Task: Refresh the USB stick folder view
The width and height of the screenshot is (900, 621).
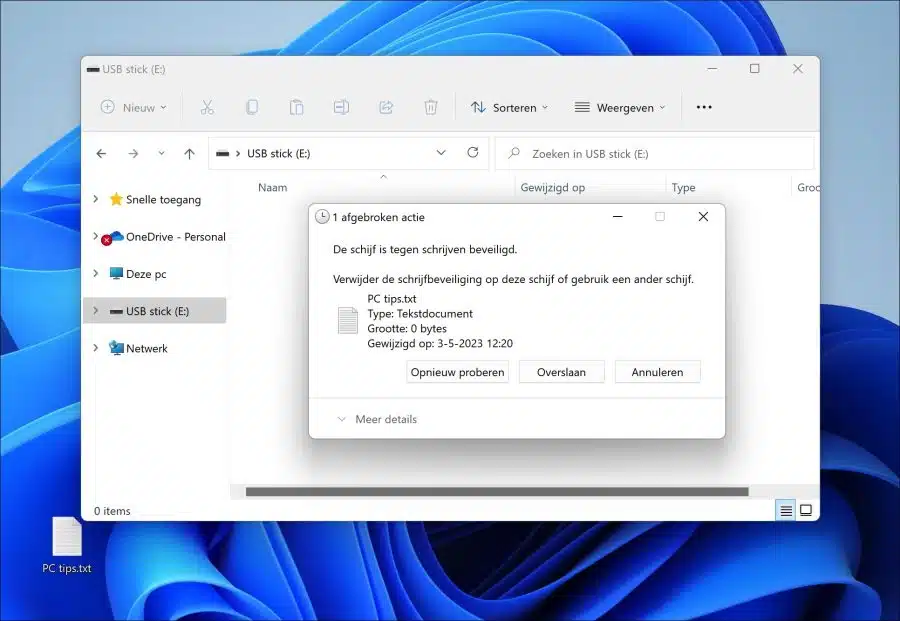Action: (472, 153)
